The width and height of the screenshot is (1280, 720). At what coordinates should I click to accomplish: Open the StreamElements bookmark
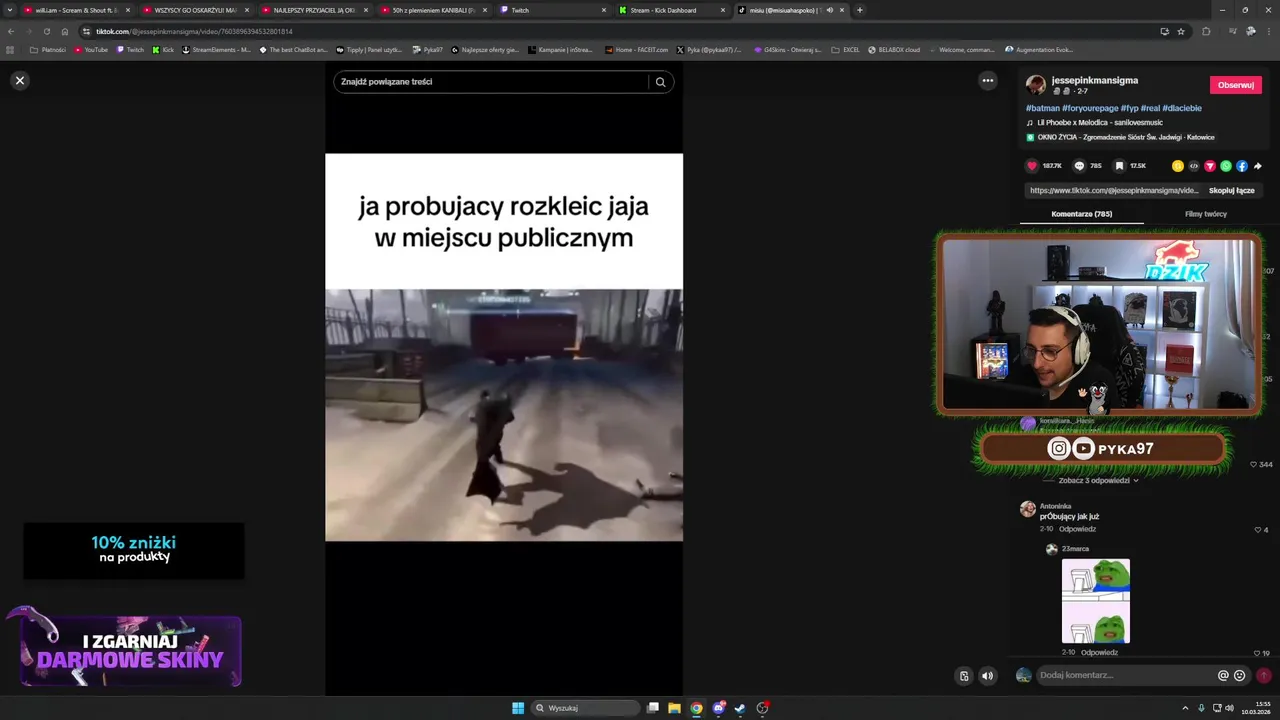[217, 49]
